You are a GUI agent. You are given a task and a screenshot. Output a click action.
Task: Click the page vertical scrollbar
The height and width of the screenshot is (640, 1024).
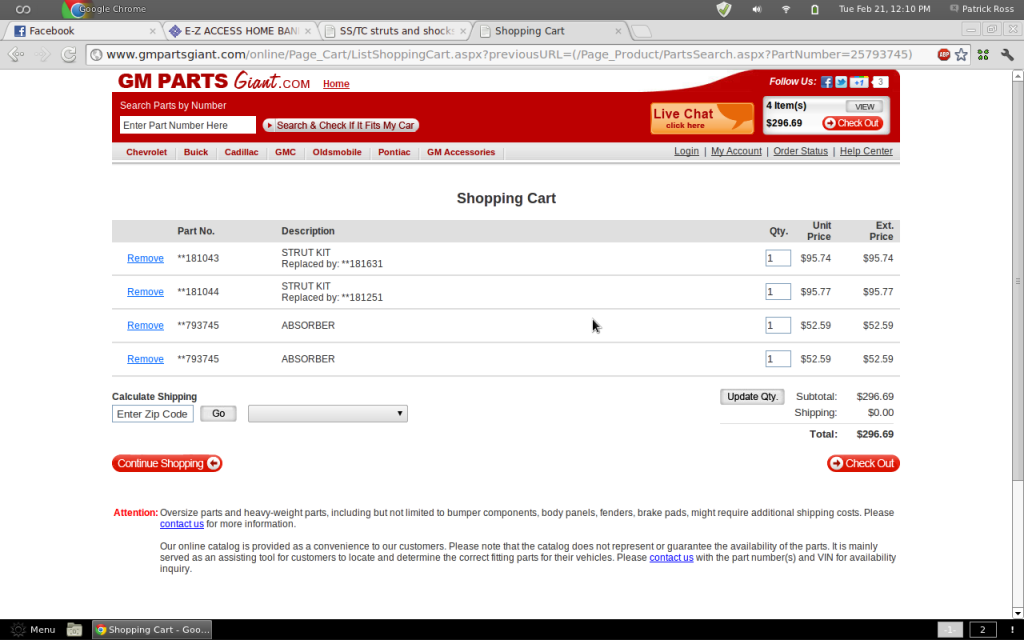(x=1017, y=281)
